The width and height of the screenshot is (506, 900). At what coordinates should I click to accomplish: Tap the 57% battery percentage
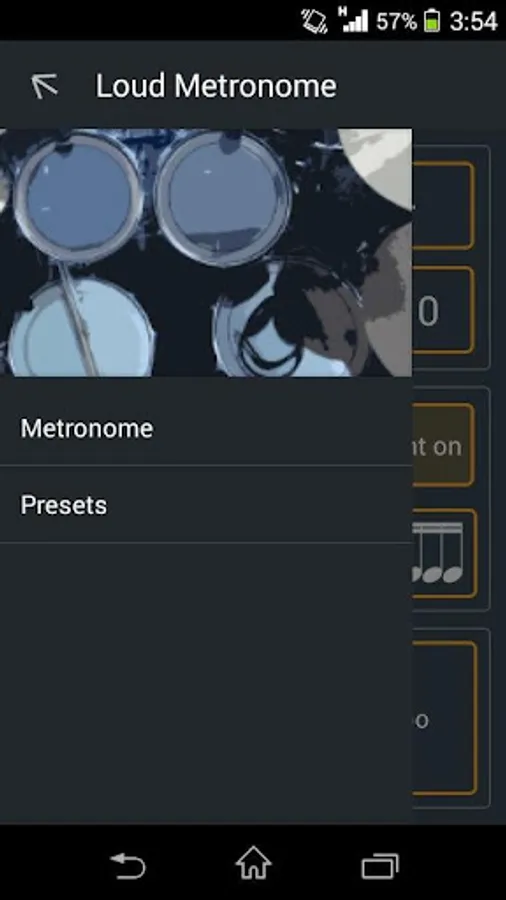point(396,21)
